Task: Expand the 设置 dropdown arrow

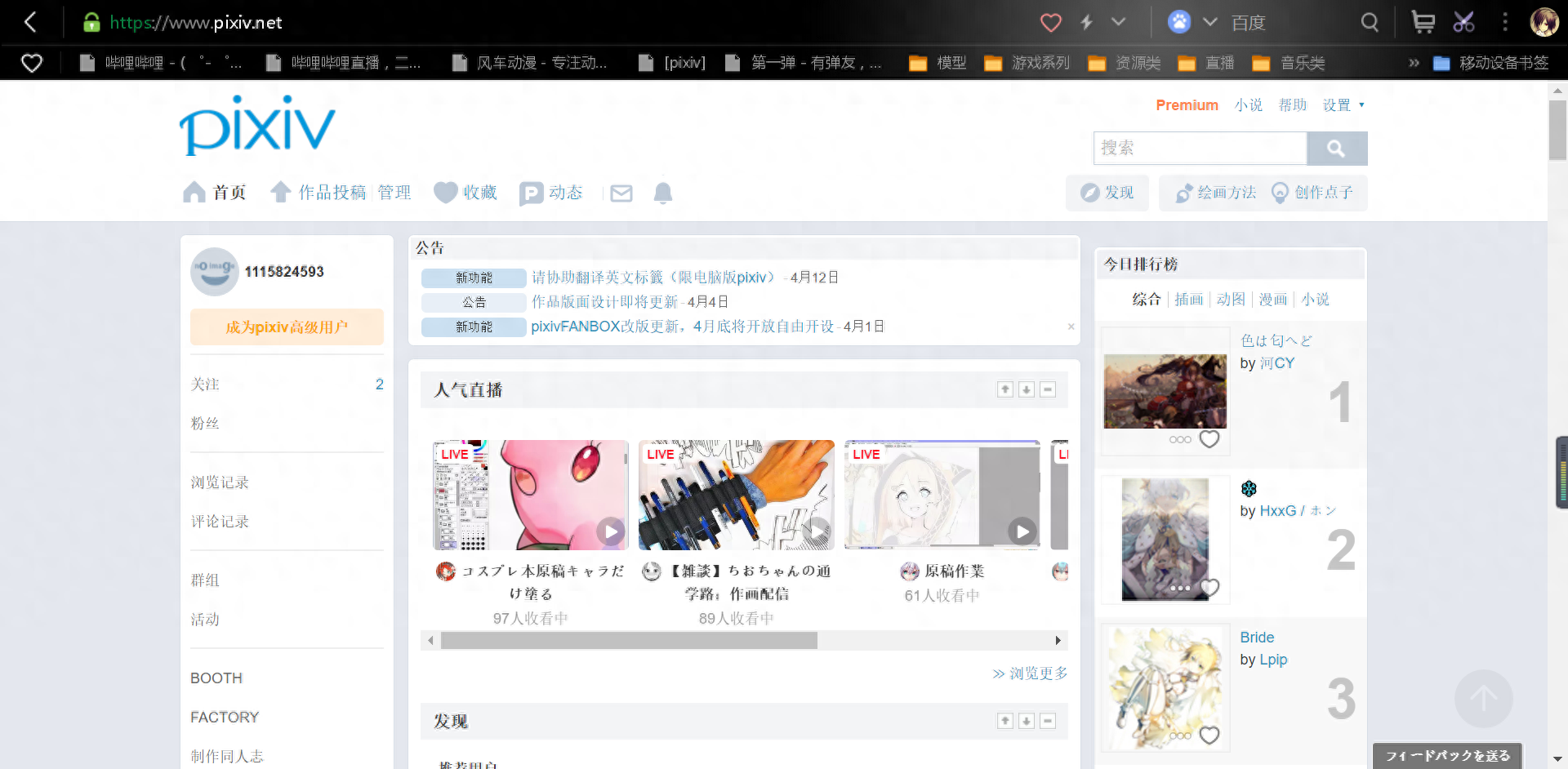Action: pos(1361,105)
